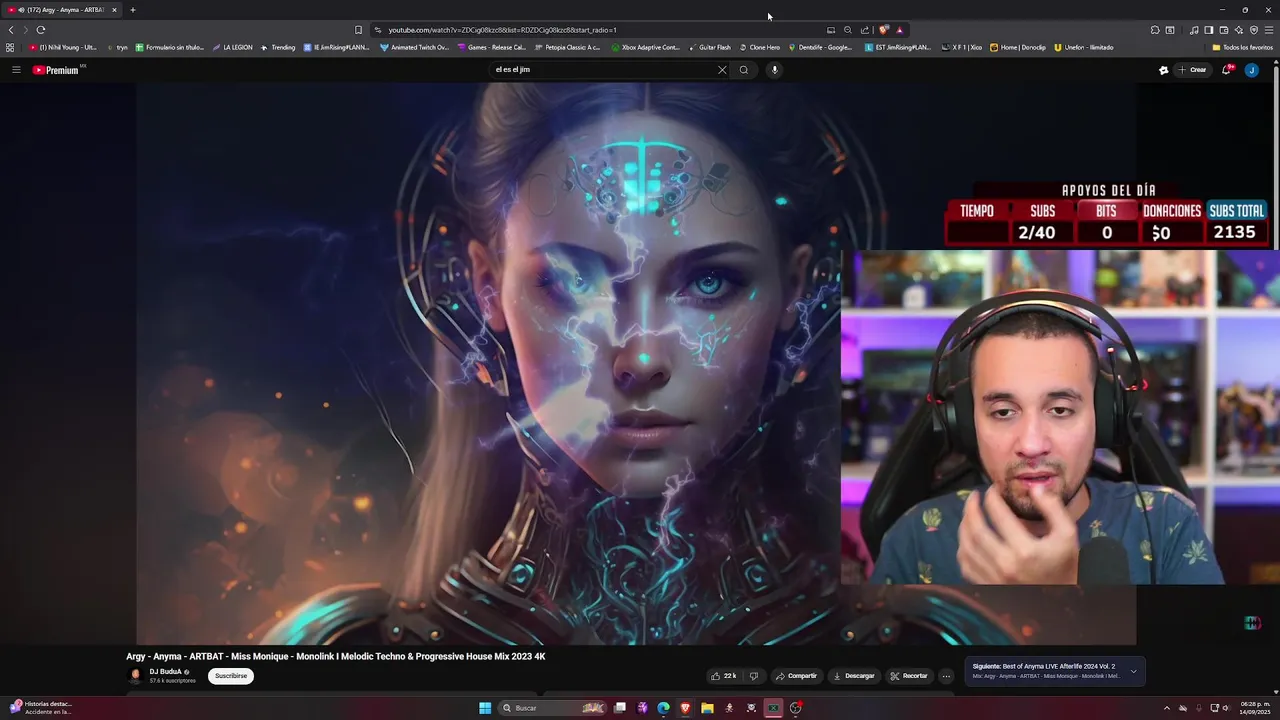Subscribe to DJ BuduA with Suscribirse
This screenshot has height=720, width=1280.
click(231, 676)
